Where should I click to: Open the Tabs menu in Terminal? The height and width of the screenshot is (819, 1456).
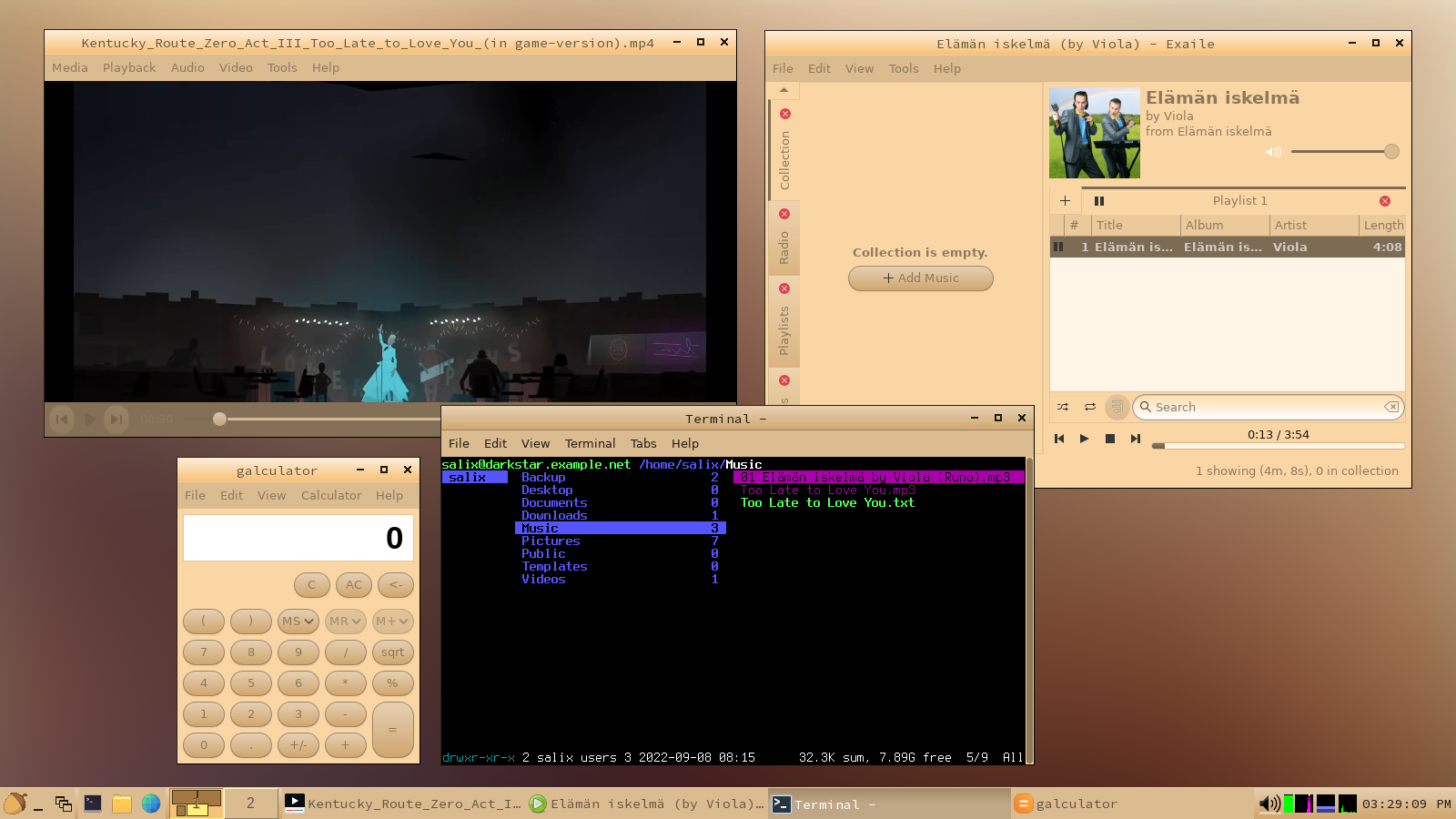click(643, 443)
